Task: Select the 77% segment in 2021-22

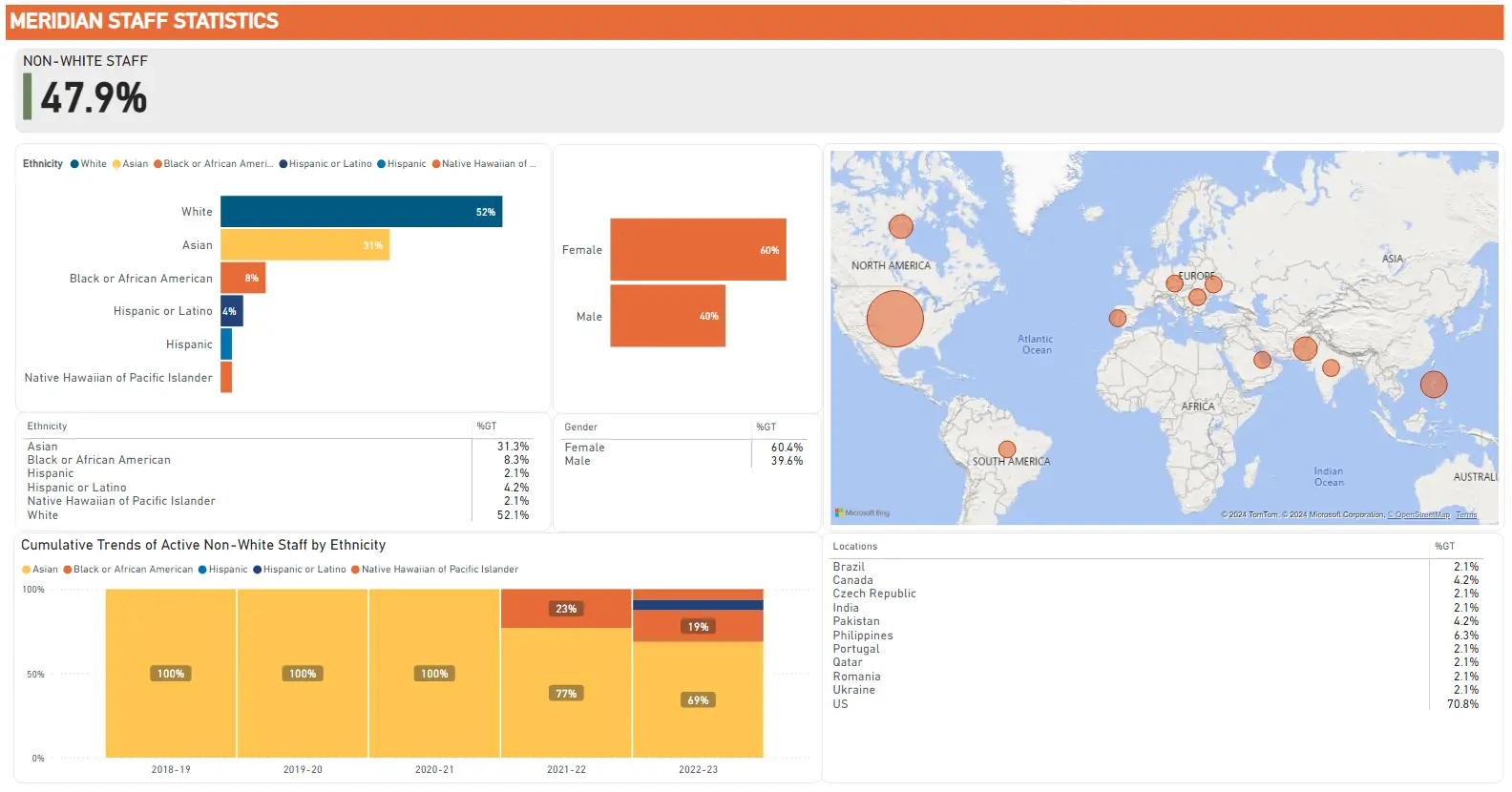Action: click(566, 693)
